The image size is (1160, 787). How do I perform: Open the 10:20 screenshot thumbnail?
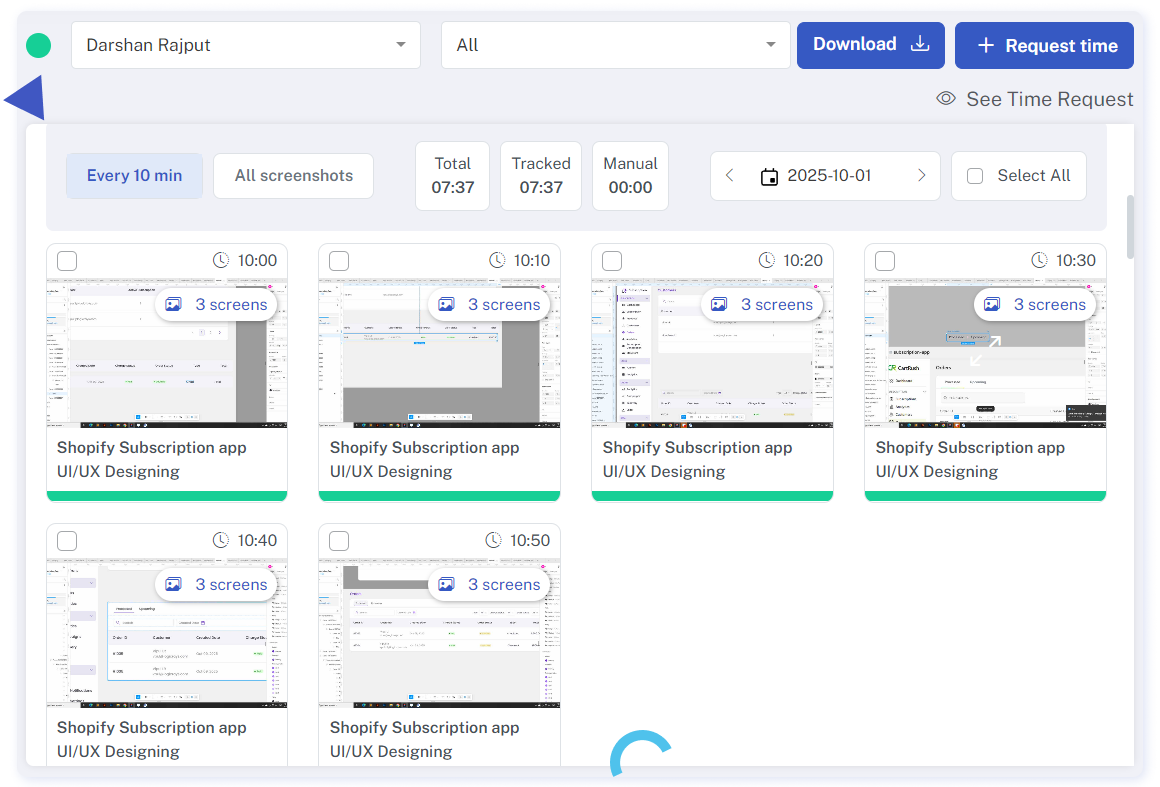coord(712,370)
